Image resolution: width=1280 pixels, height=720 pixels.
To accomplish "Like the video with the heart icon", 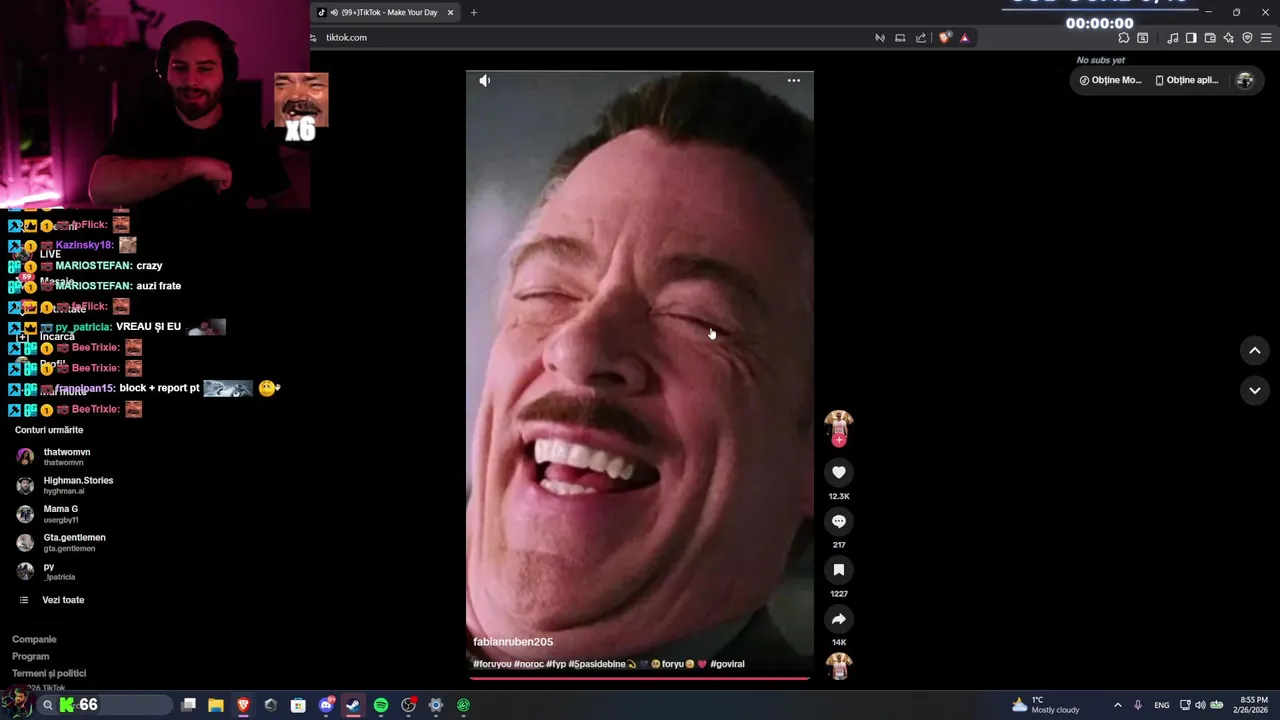I will point(839,472).
